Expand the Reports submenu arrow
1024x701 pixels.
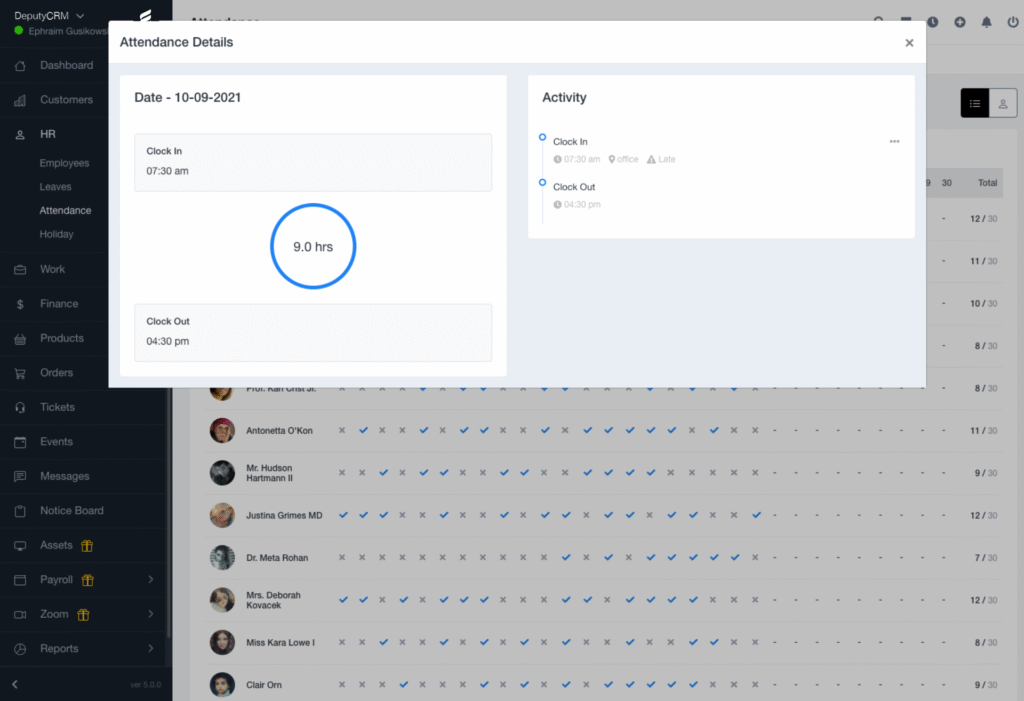151,649
